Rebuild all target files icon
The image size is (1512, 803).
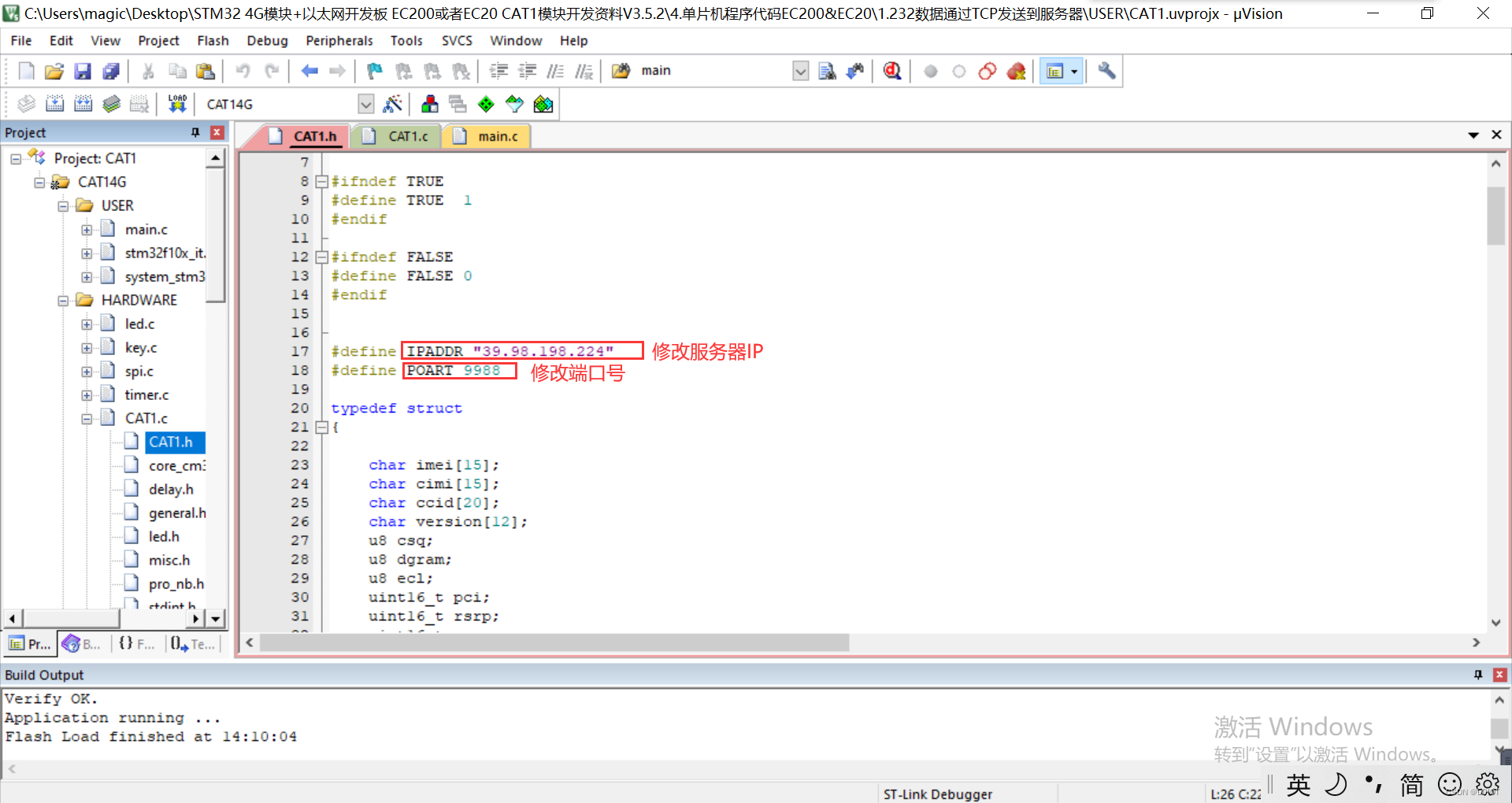point(83,104)
